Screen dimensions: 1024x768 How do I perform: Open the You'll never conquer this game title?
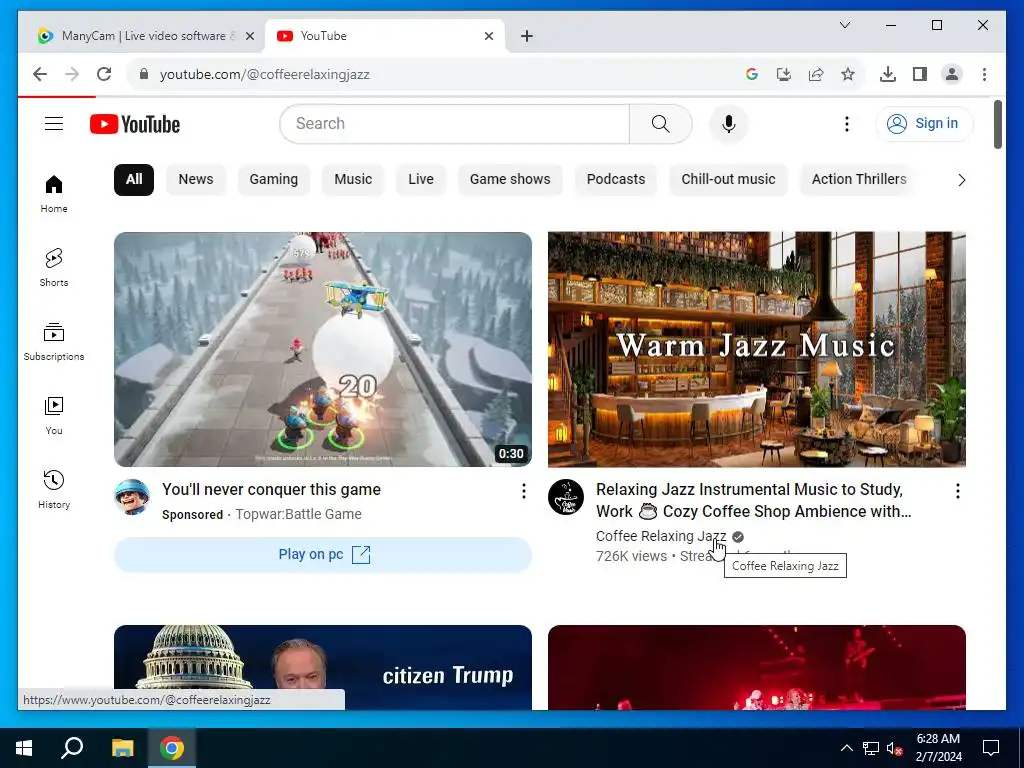pyautogui.click(x=271, y=489)
